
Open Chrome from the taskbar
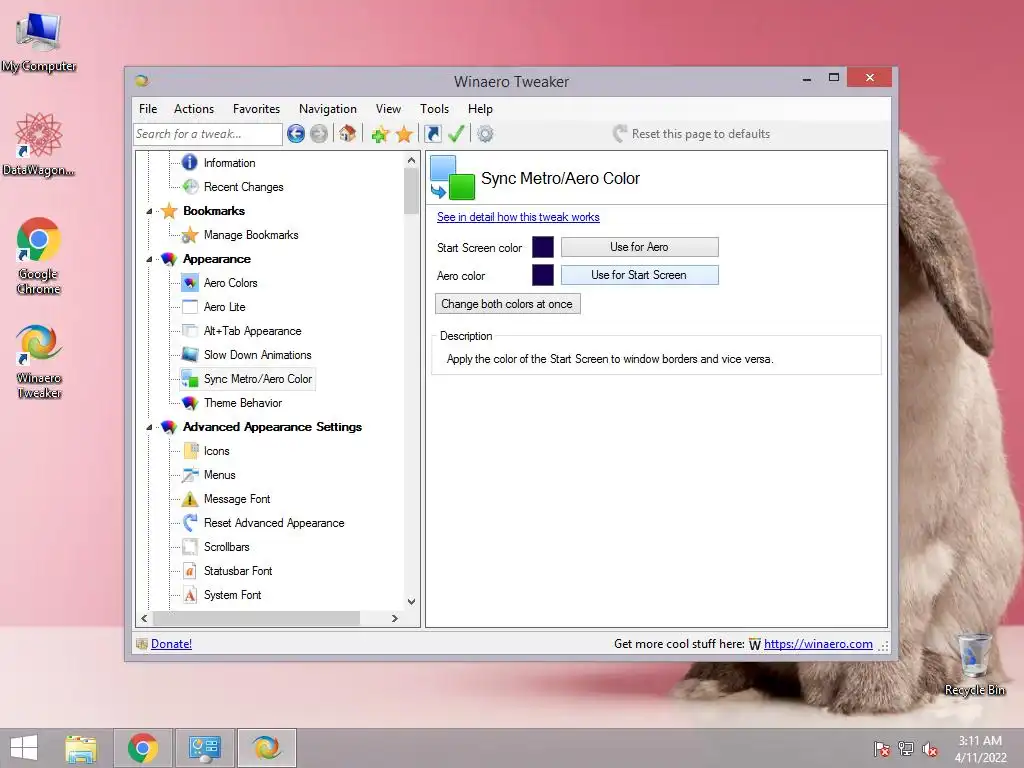(x=143, y=748)
